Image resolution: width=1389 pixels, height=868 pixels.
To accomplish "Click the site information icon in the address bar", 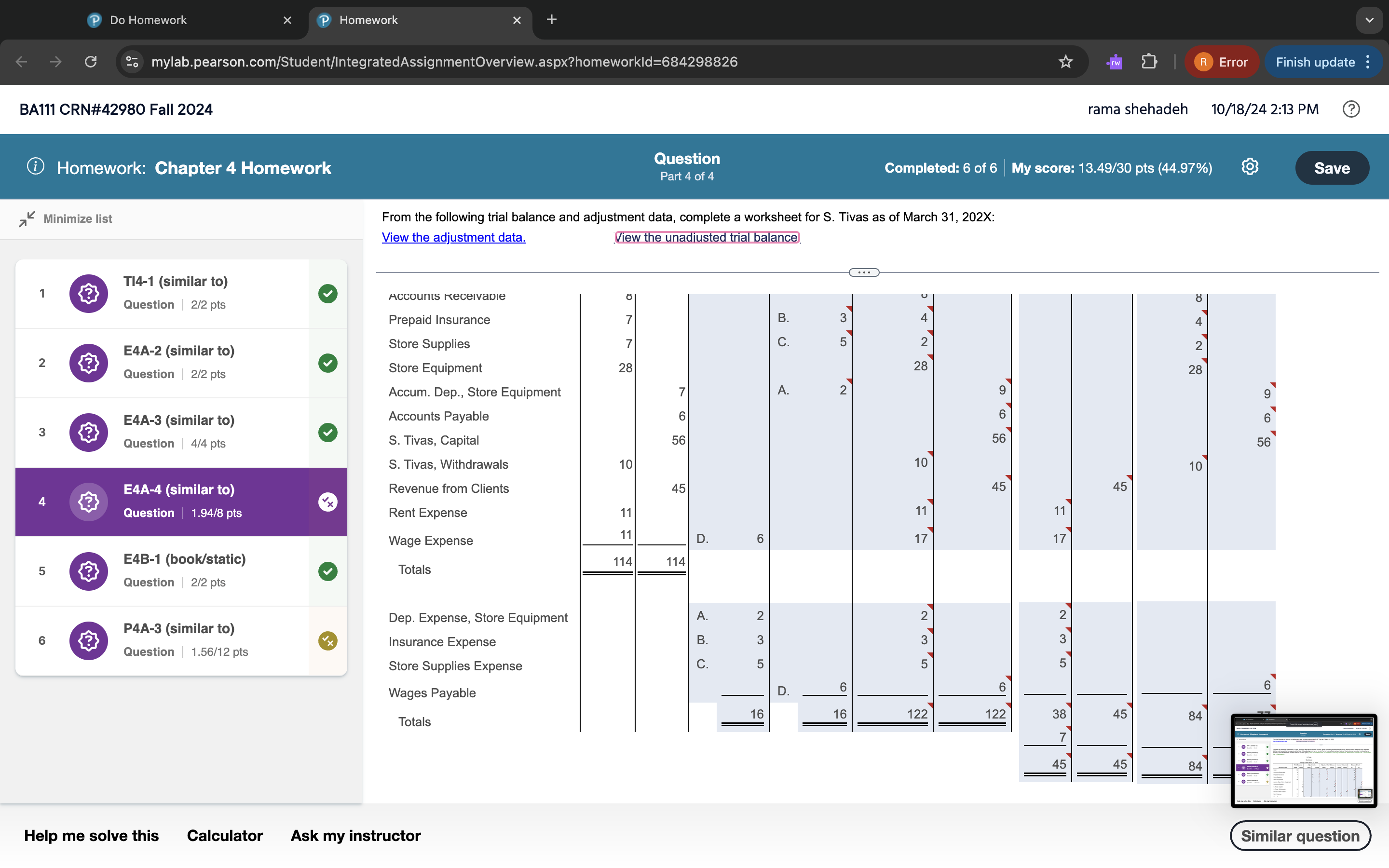I will (133, 62).
